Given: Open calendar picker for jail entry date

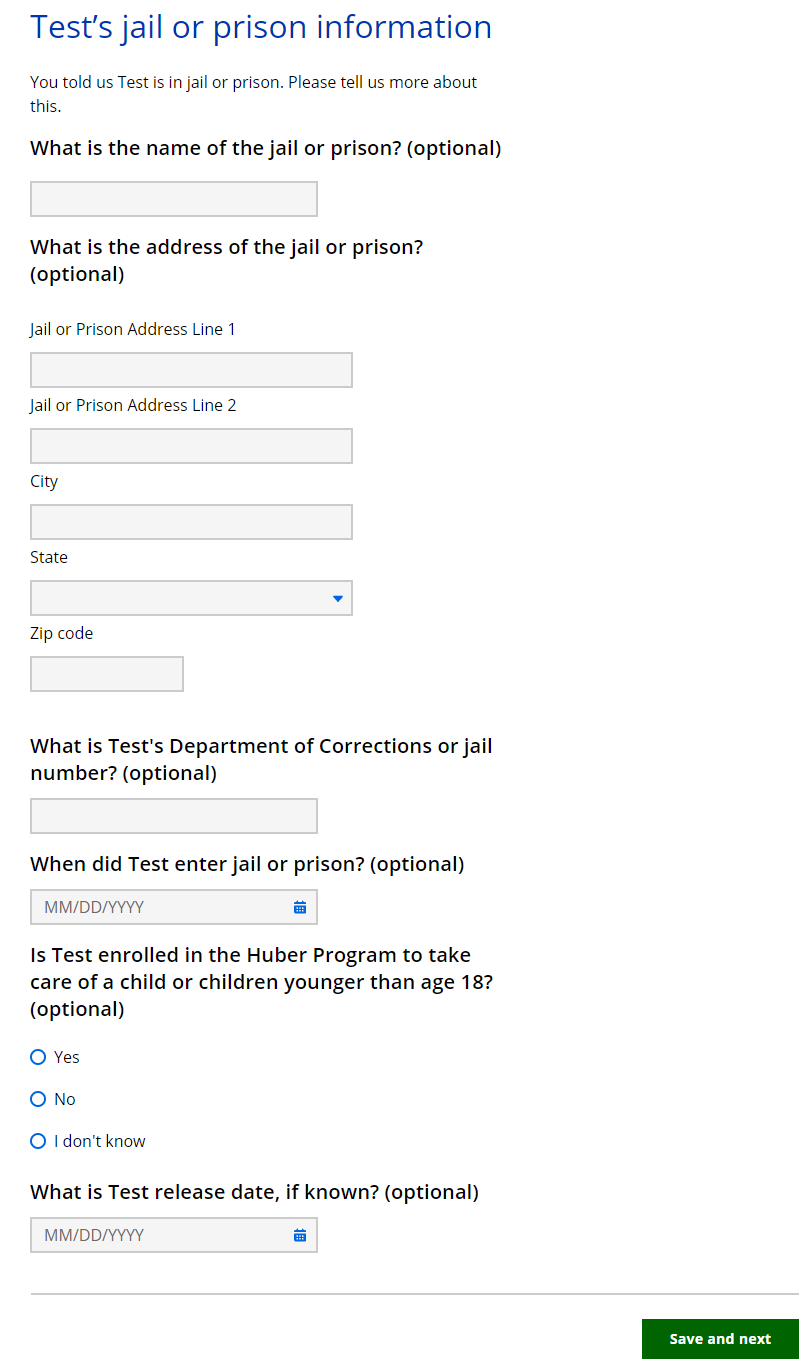Looking at the screenshot, I should point(299,907).
